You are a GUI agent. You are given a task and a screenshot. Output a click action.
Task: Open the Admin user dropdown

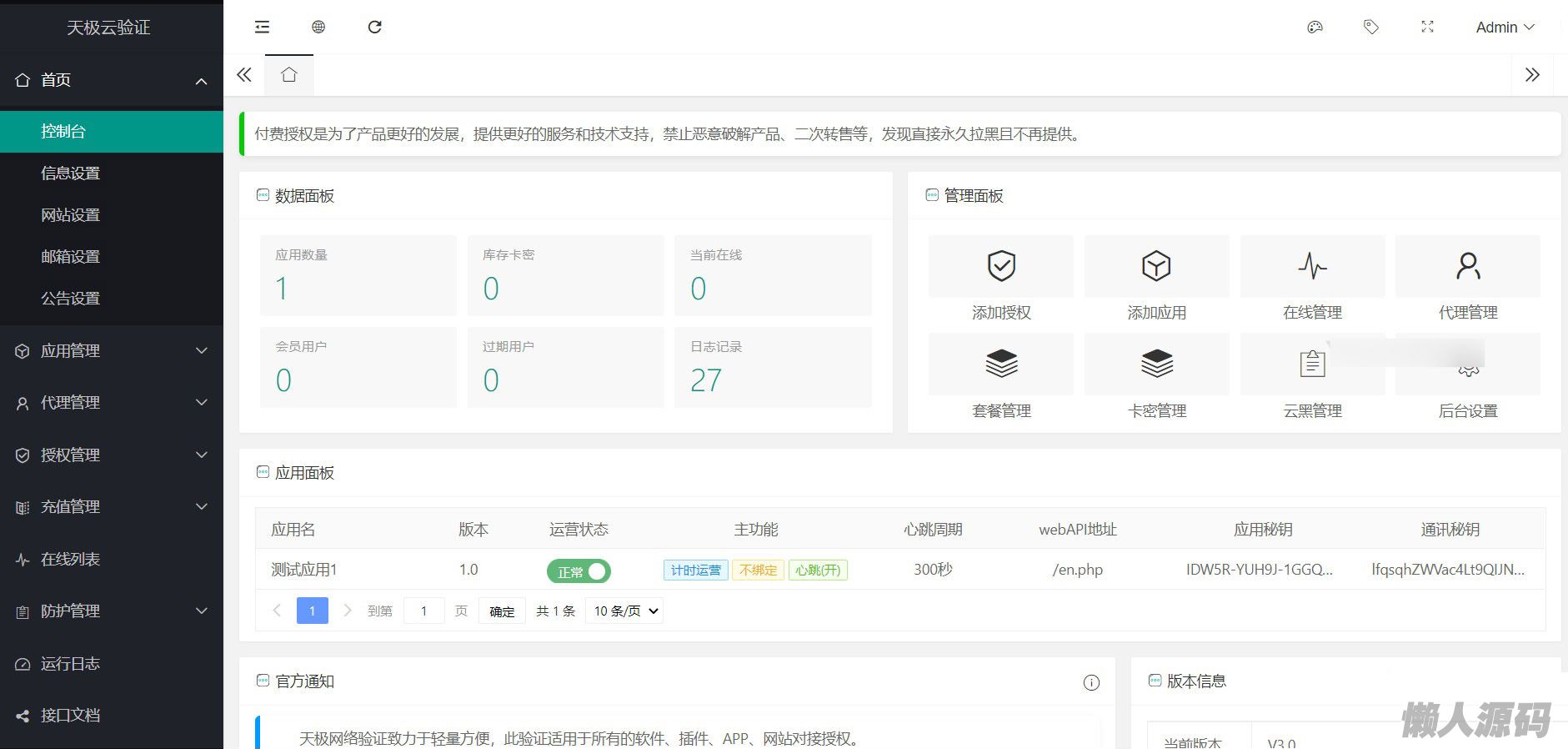1505,28
